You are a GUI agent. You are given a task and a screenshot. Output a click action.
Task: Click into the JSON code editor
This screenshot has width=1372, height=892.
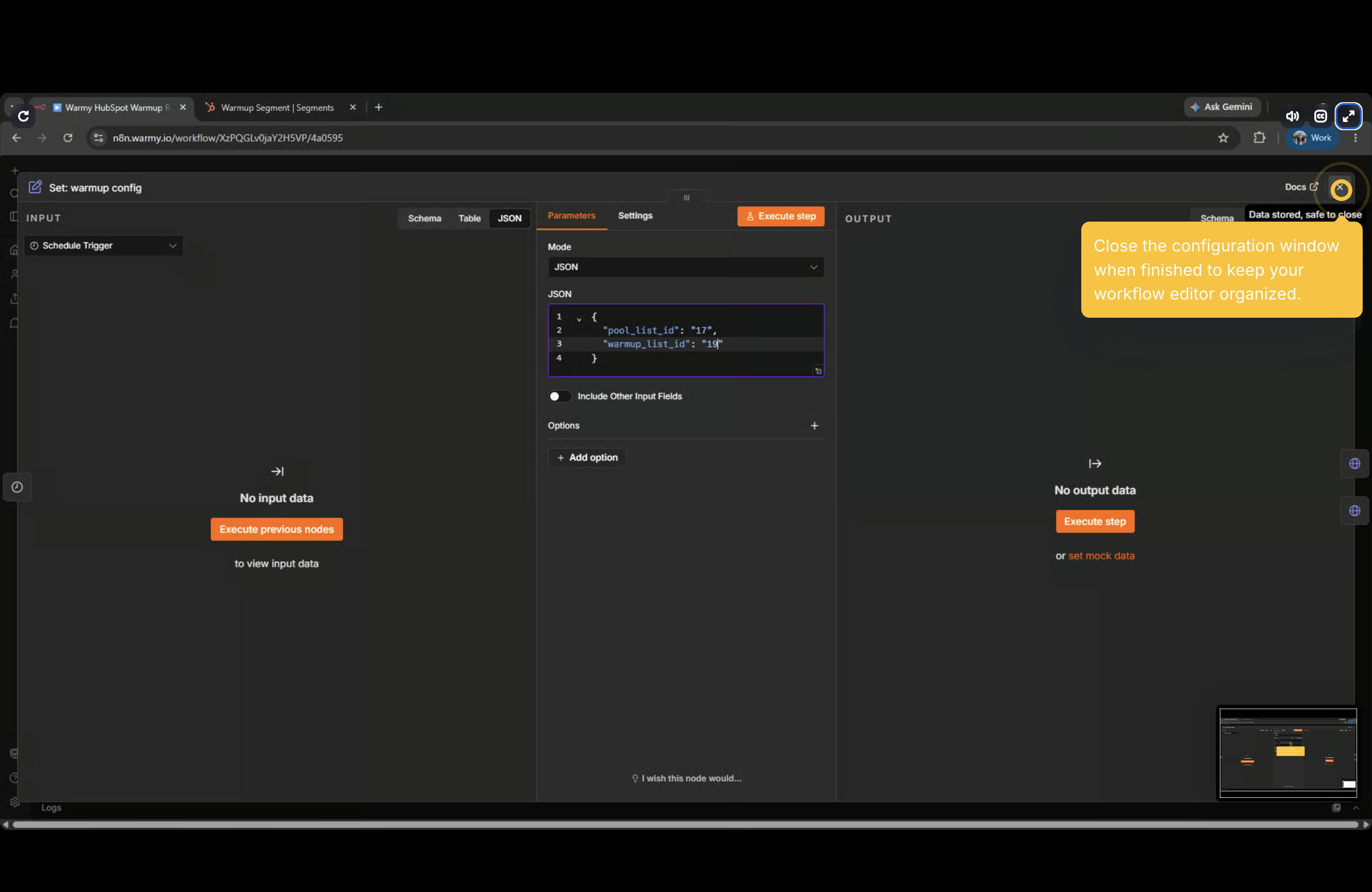point(686,340)
